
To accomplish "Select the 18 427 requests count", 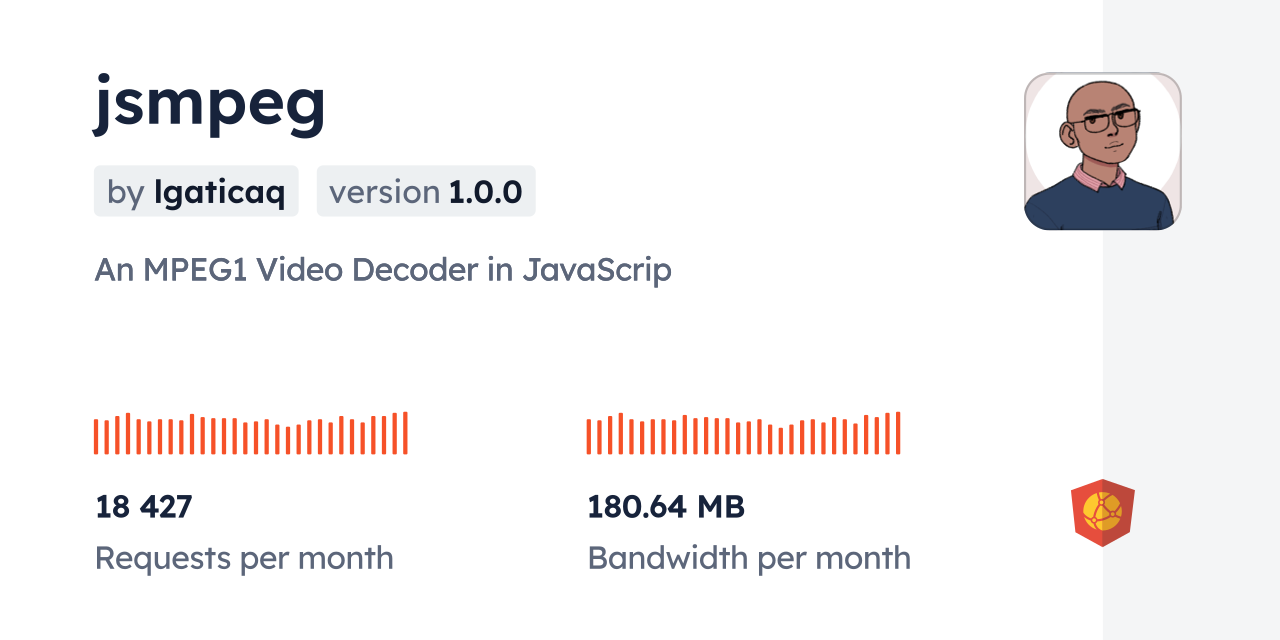I will point(143,507).
